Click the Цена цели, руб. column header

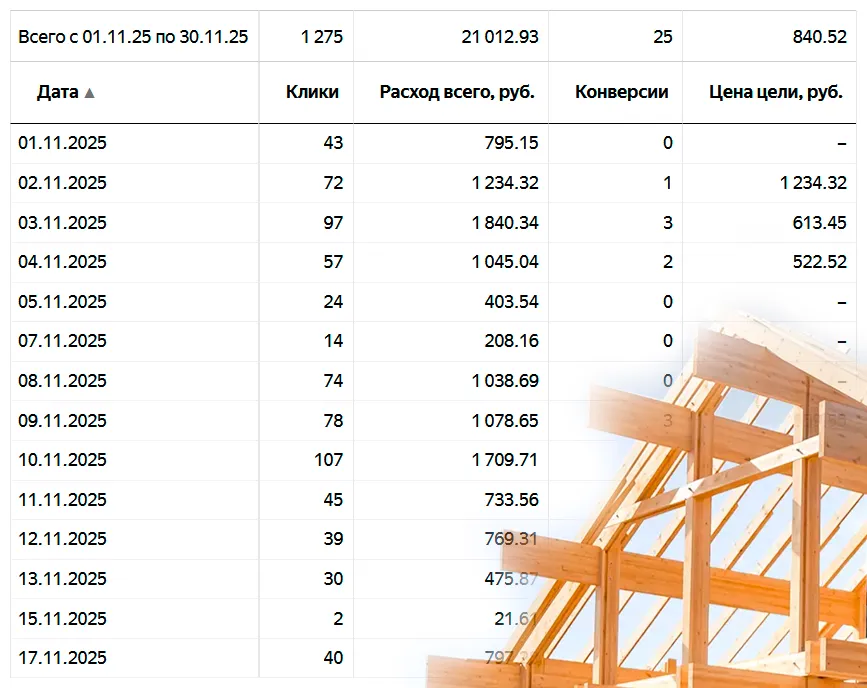point(776,92)
